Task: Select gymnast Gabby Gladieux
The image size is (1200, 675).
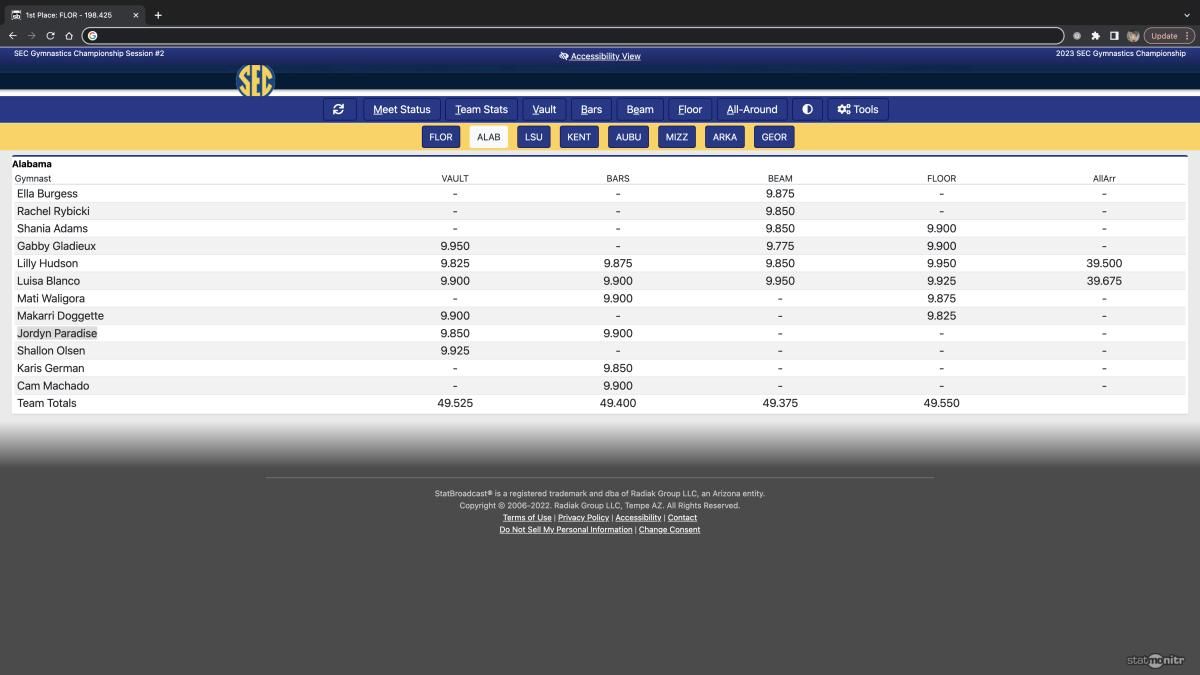Action: coord(56,246)
